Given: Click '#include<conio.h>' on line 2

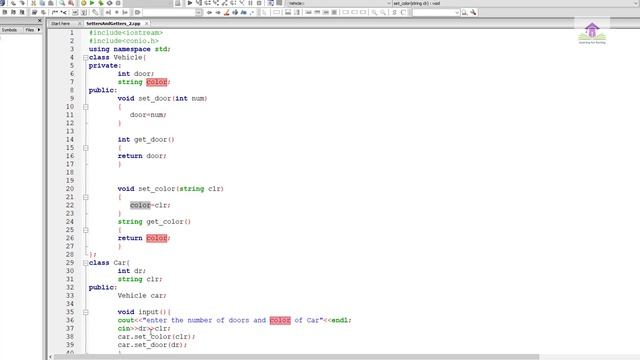Looking at the screenshot, I should coord(124,41).
